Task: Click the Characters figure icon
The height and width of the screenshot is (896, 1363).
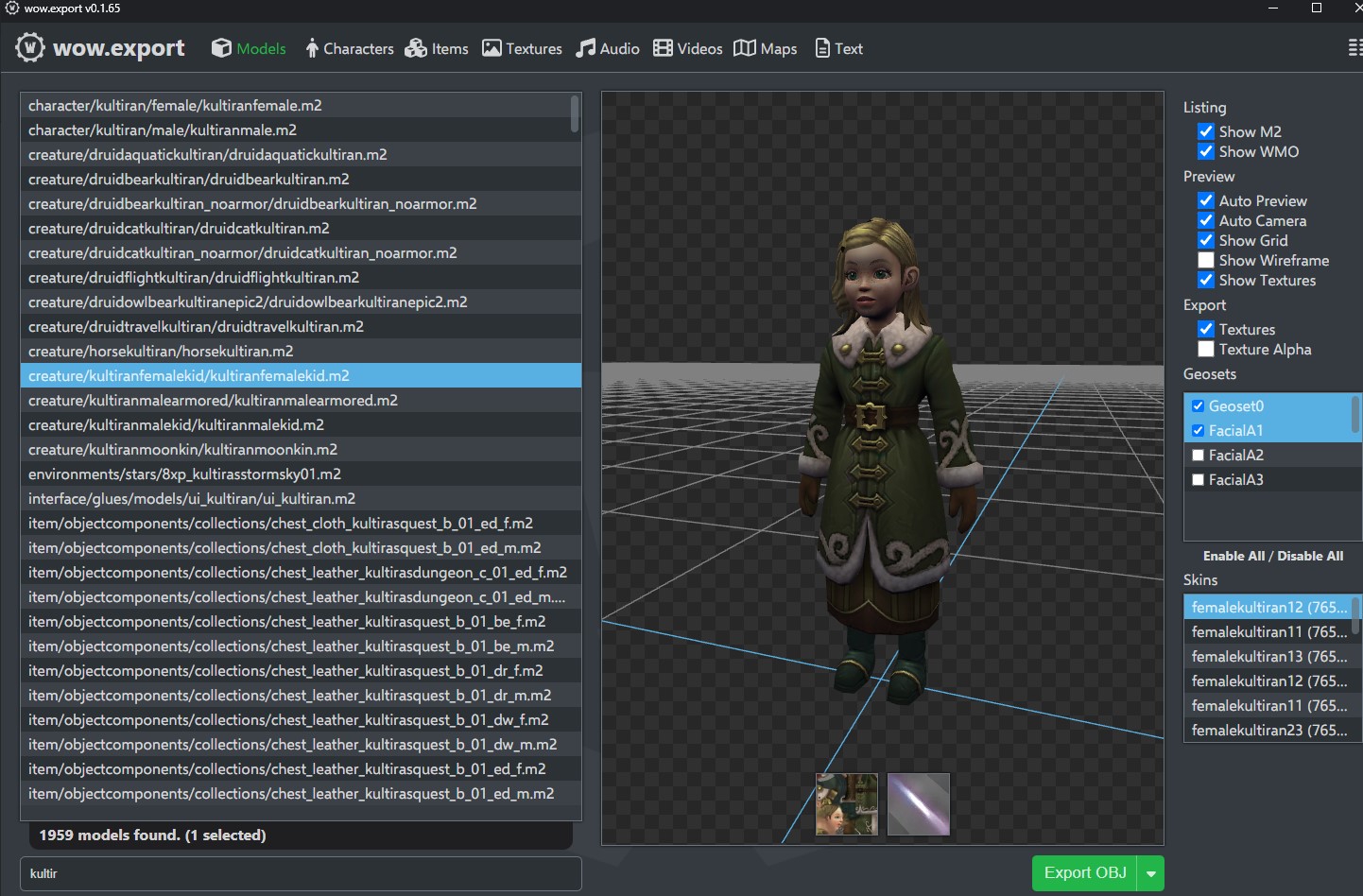Action: pos(312,48)
